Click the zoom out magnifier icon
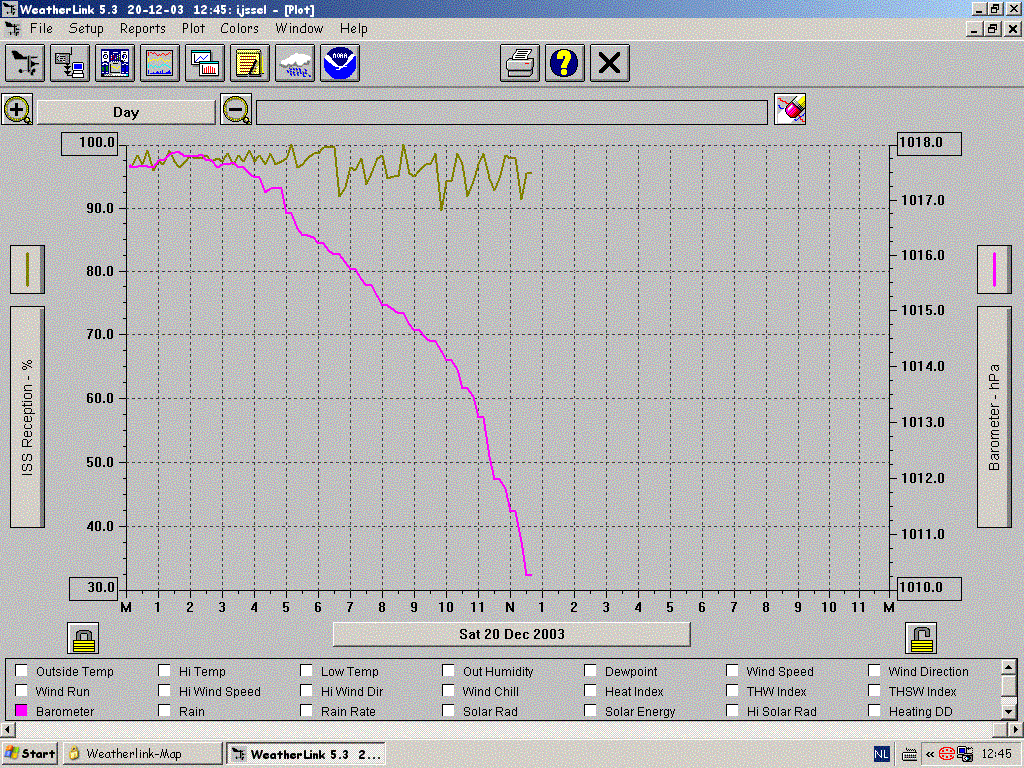Viewport: 1024px width, 768px height. [236, 110]
